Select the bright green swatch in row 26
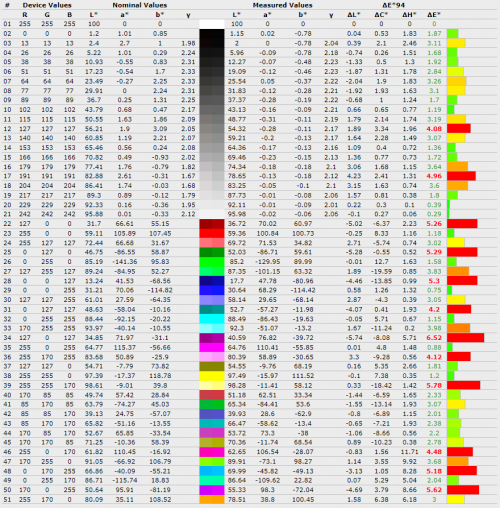The height and width of the screenshot is (508, 500). click(212, 262)
